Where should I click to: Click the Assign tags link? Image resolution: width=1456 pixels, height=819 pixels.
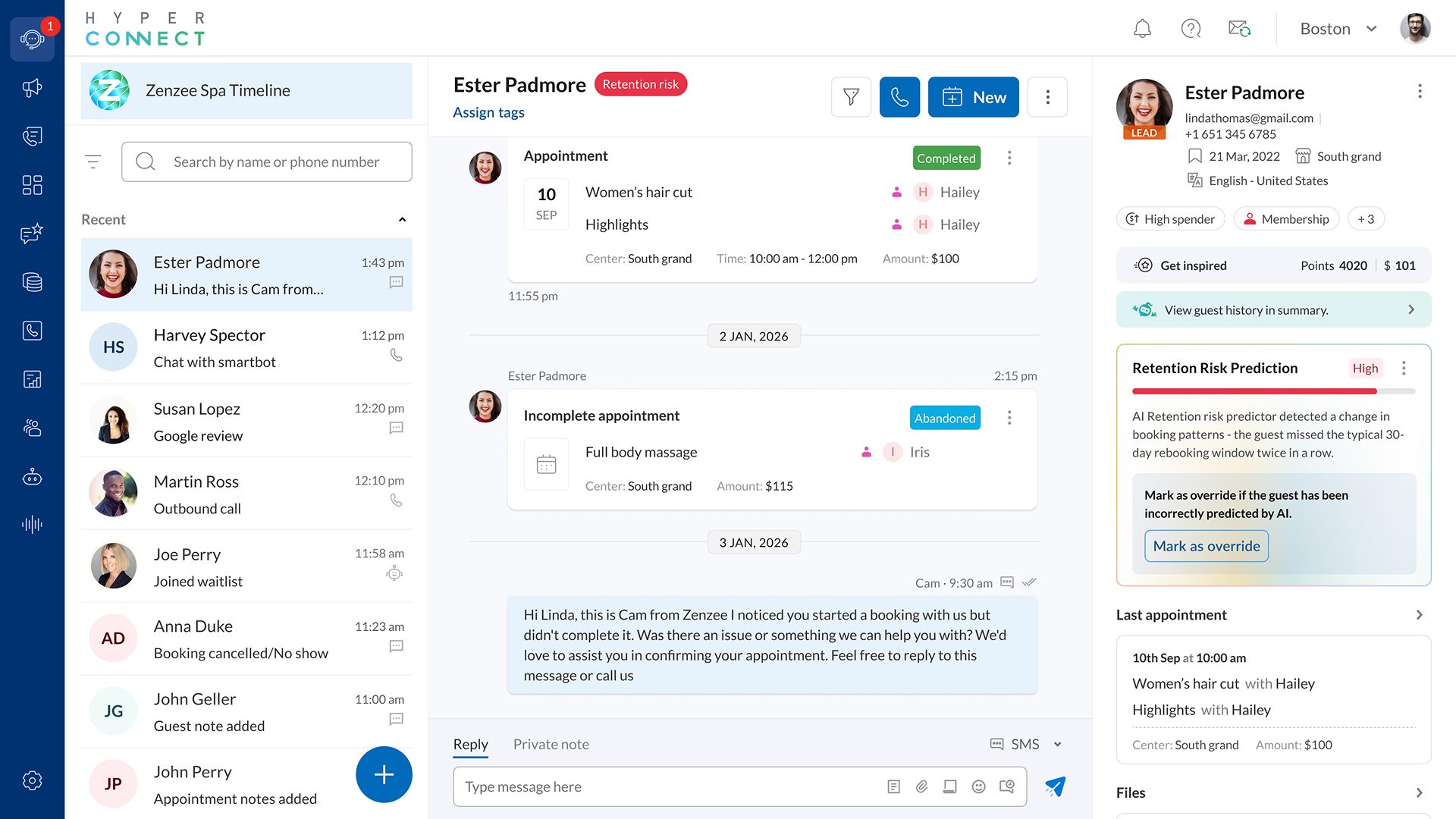488,112
